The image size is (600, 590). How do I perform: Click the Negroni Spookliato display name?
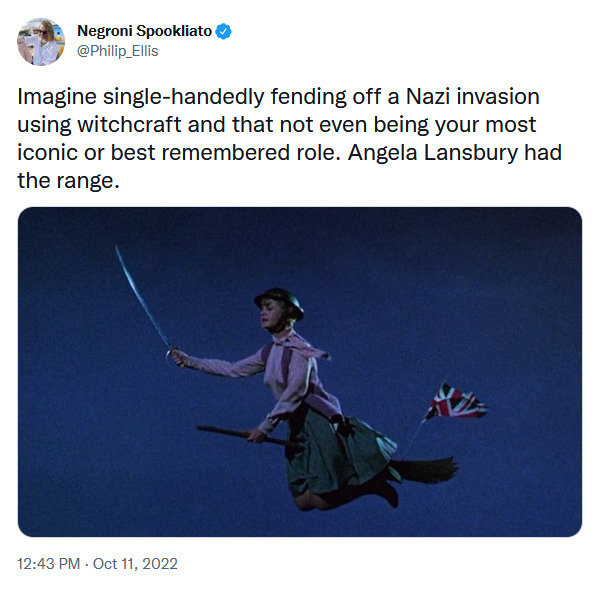pyautogui.click(x=144, y=31)
